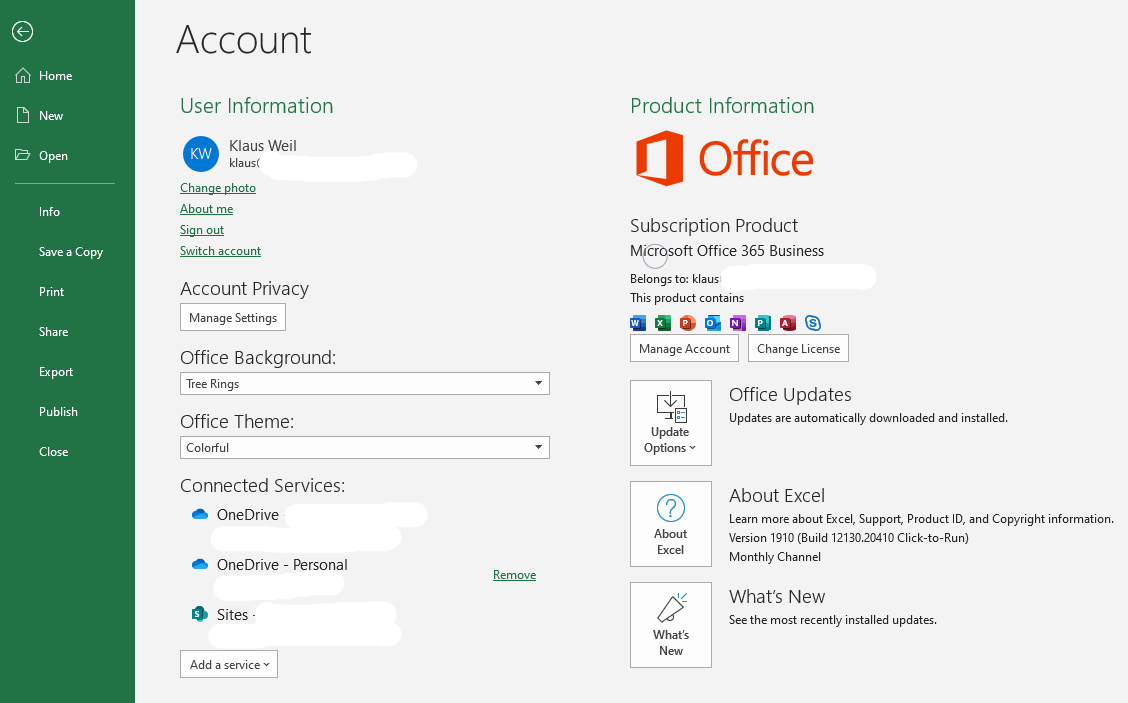Open the Office Background dropdown
Screen dimensions: 1128x703
point(365,384)
